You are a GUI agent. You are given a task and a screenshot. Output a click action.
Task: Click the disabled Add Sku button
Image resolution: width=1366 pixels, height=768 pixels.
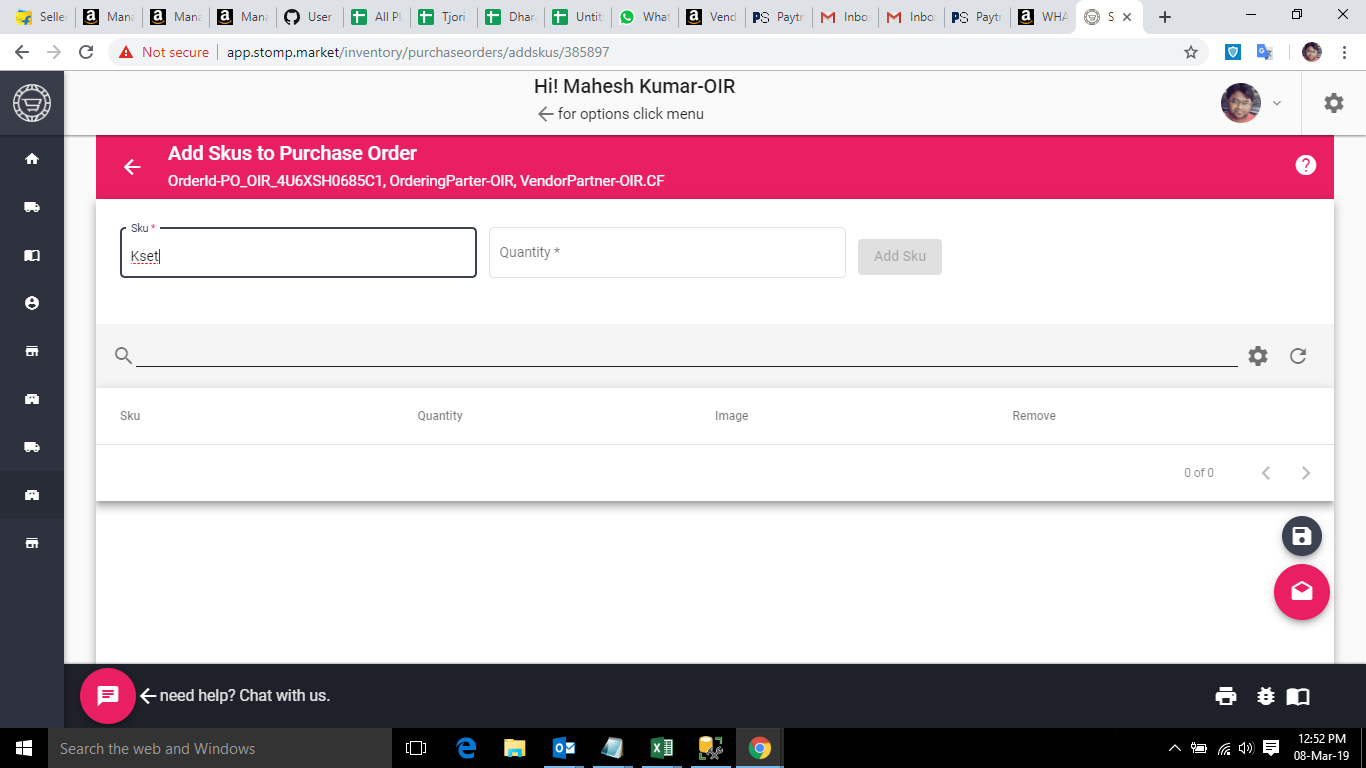coord(899,256)
